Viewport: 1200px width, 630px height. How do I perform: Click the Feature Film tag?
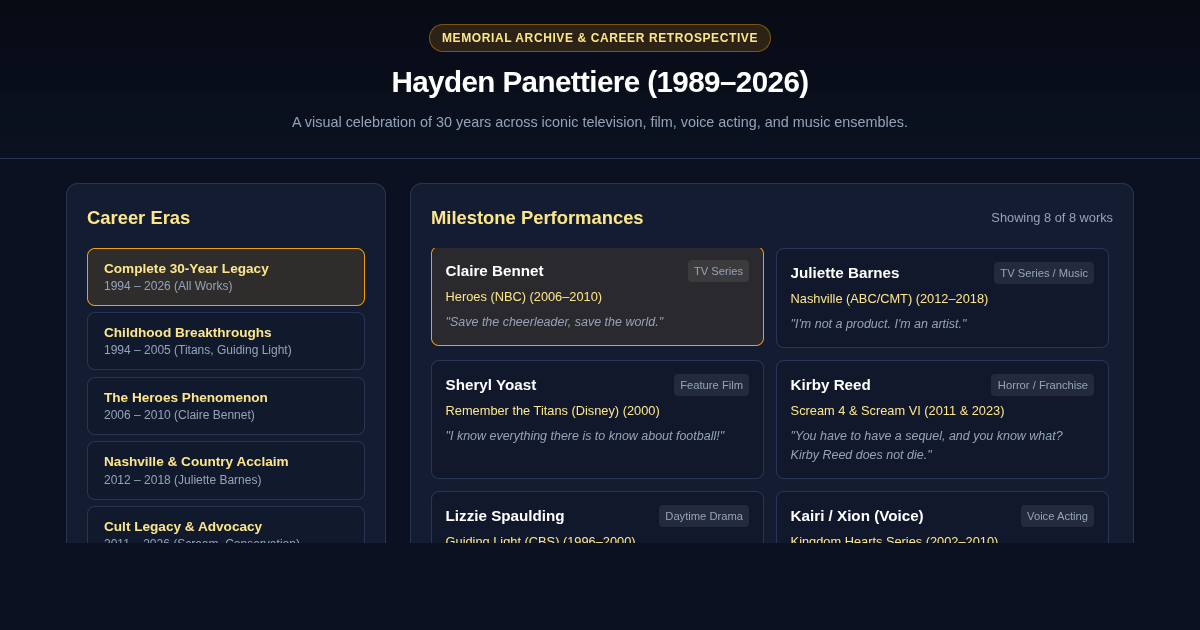[x=711, y=385]
